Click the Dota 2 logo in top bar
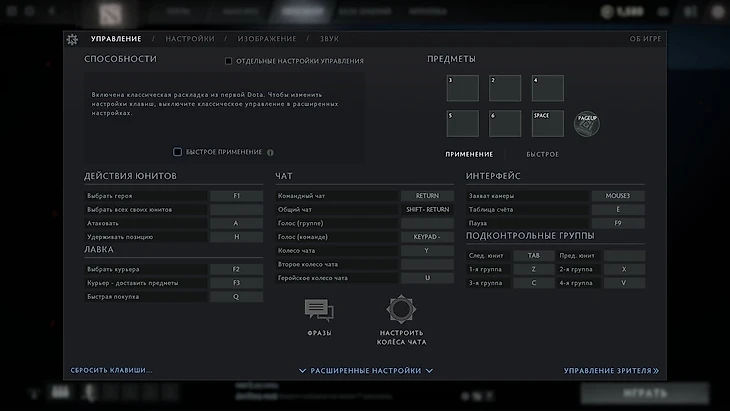 click(106, 13)
